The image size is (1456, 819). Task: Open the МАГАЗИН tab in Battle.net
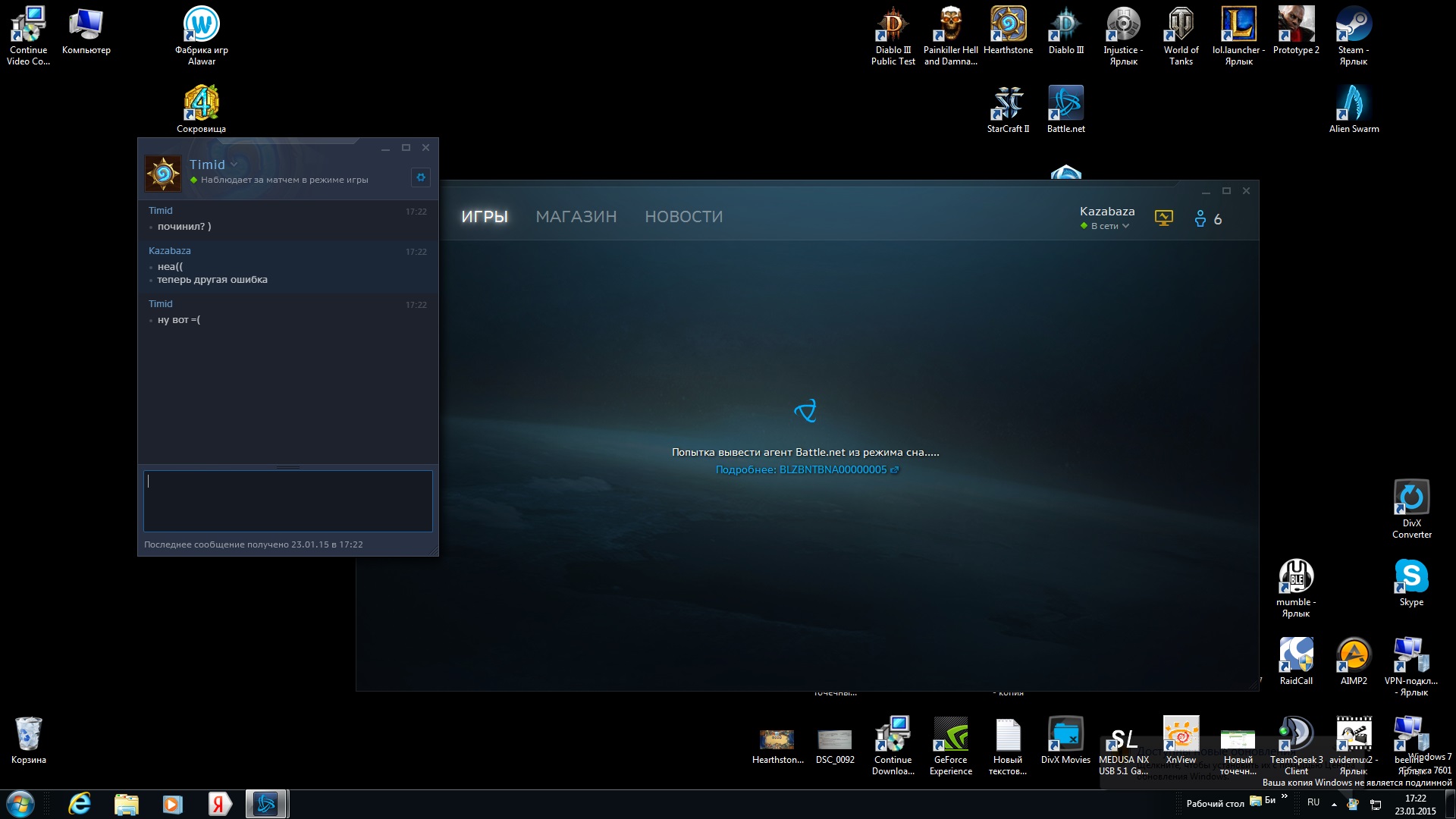576,217
